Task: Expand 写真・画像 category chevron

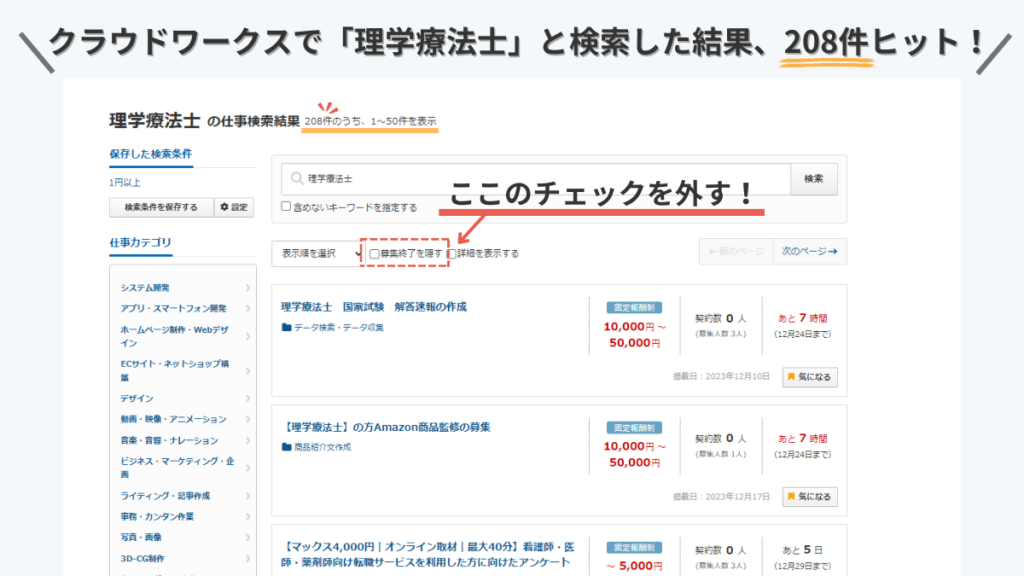Action: (x=248, y=537)
